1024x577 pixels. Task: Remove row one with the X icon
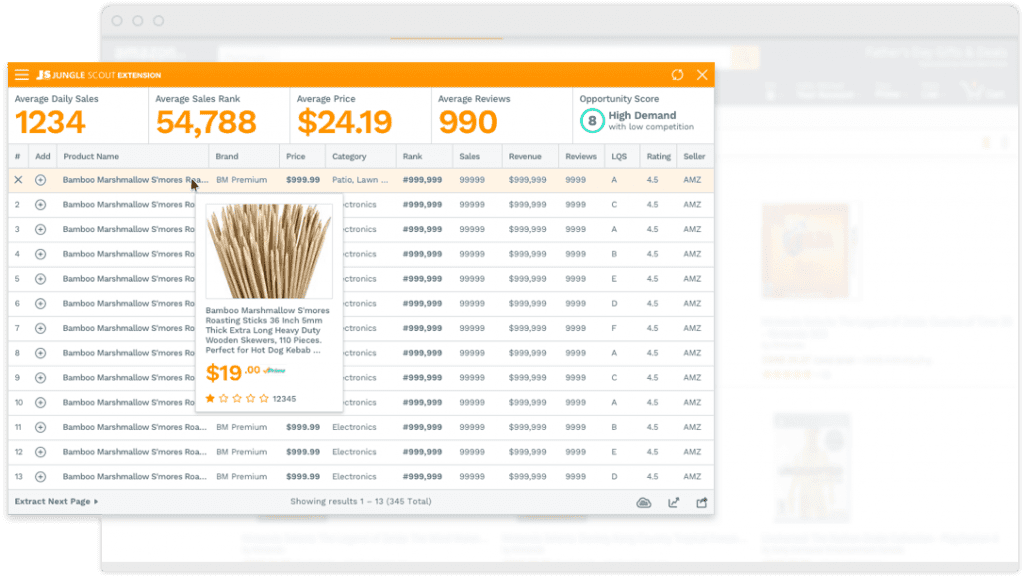pos(18,180)
